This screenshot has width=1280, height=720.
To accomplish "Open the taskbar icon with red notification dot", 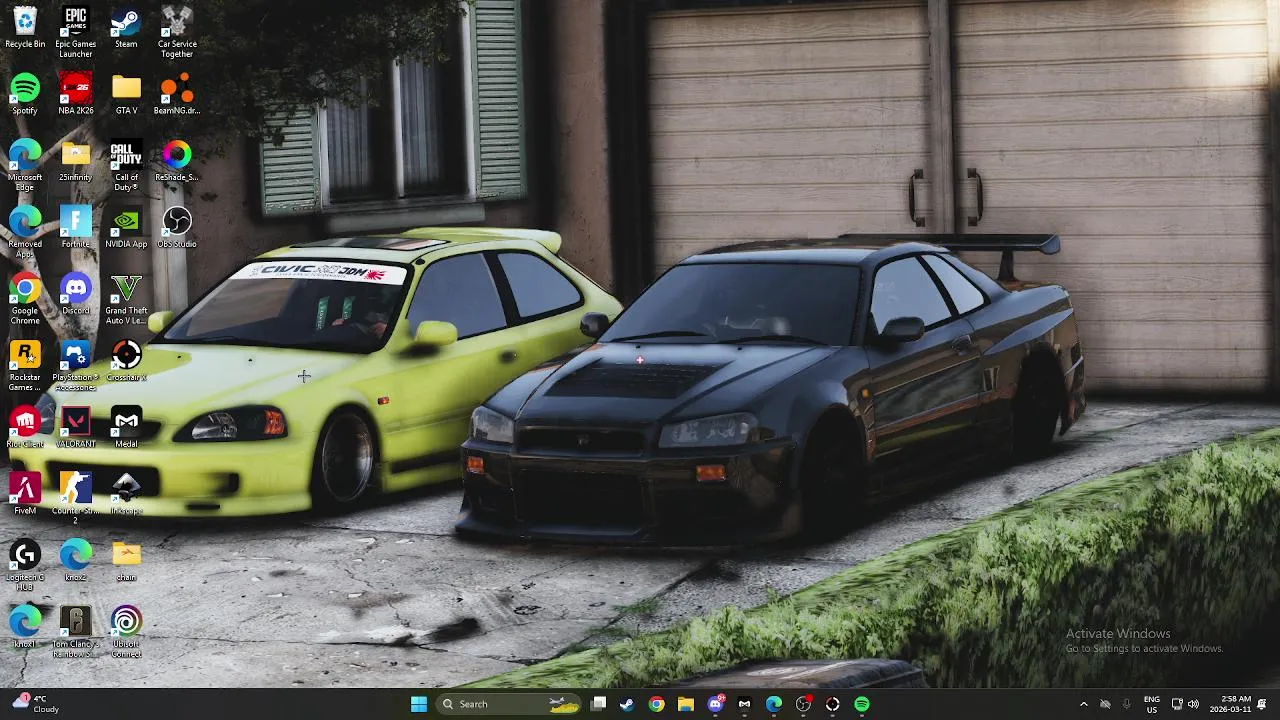I will (803, 704).
